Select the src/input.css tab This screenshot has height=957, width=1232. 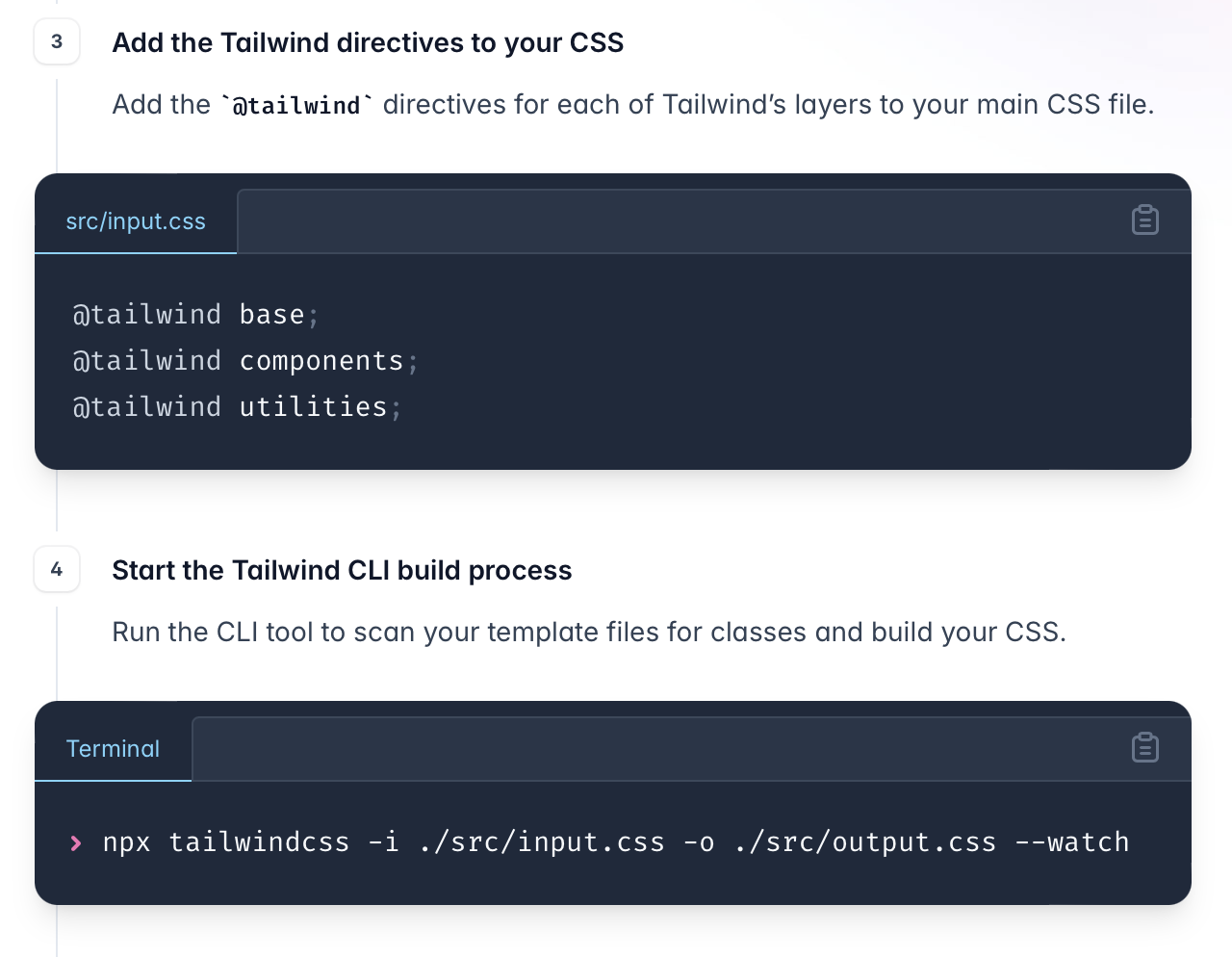point(136,221)
